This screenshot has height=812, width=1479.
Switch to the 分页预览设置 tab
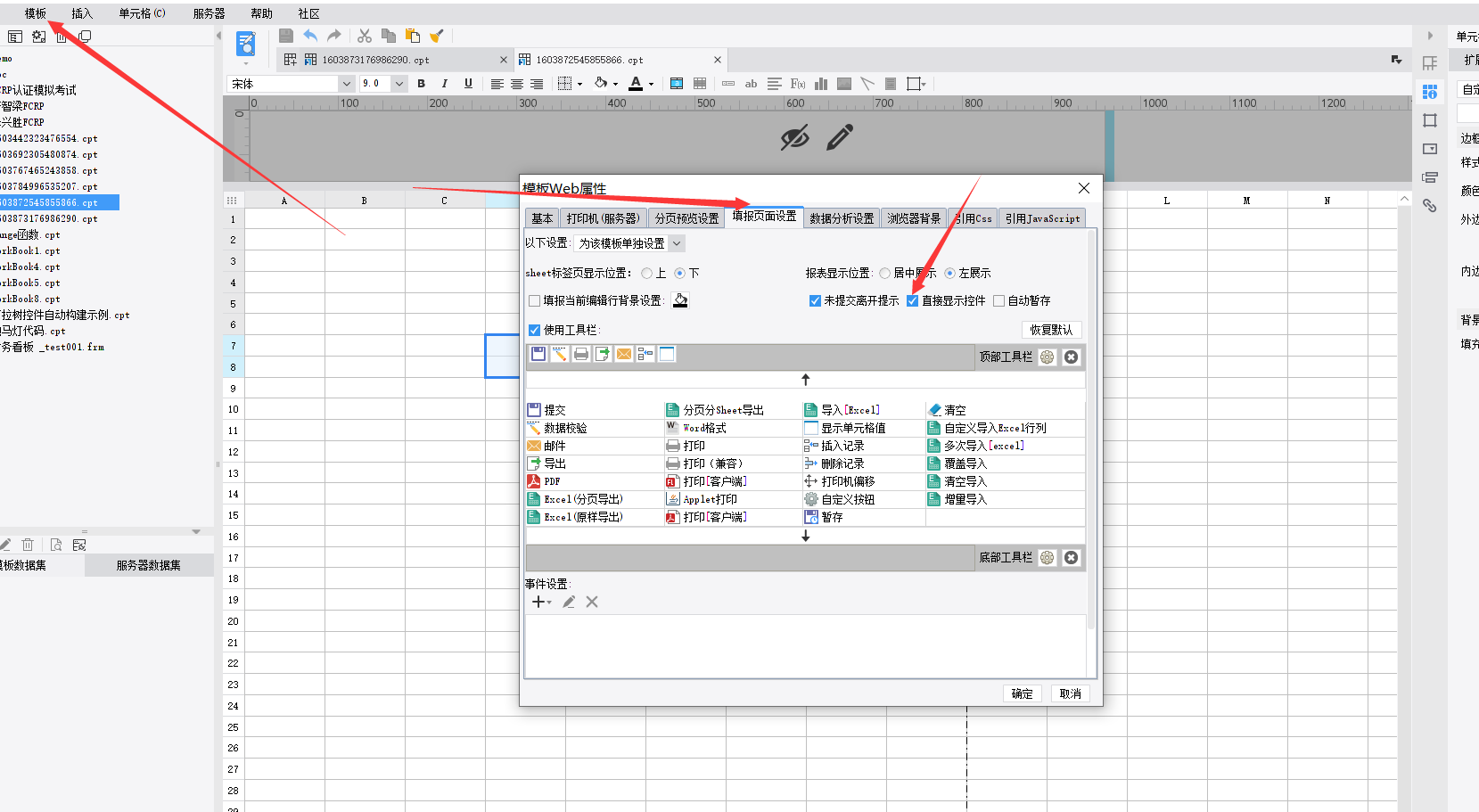coord(686,218)
